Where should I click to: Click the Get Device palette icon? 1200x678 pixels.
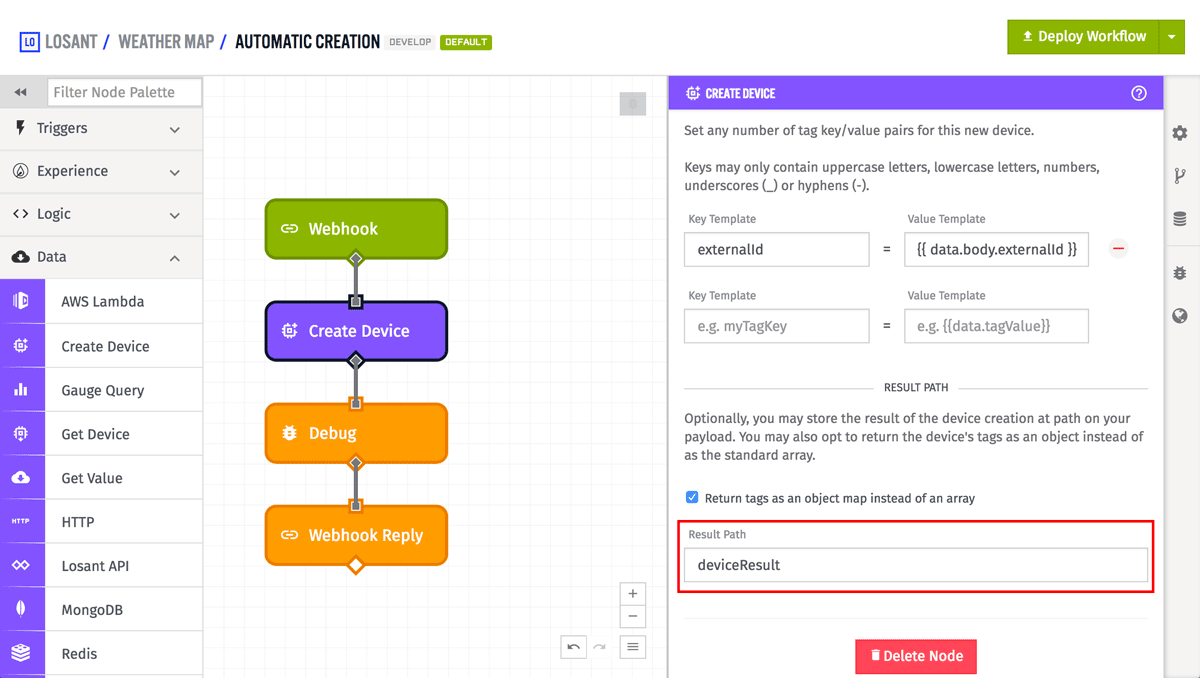coord(21,434)
